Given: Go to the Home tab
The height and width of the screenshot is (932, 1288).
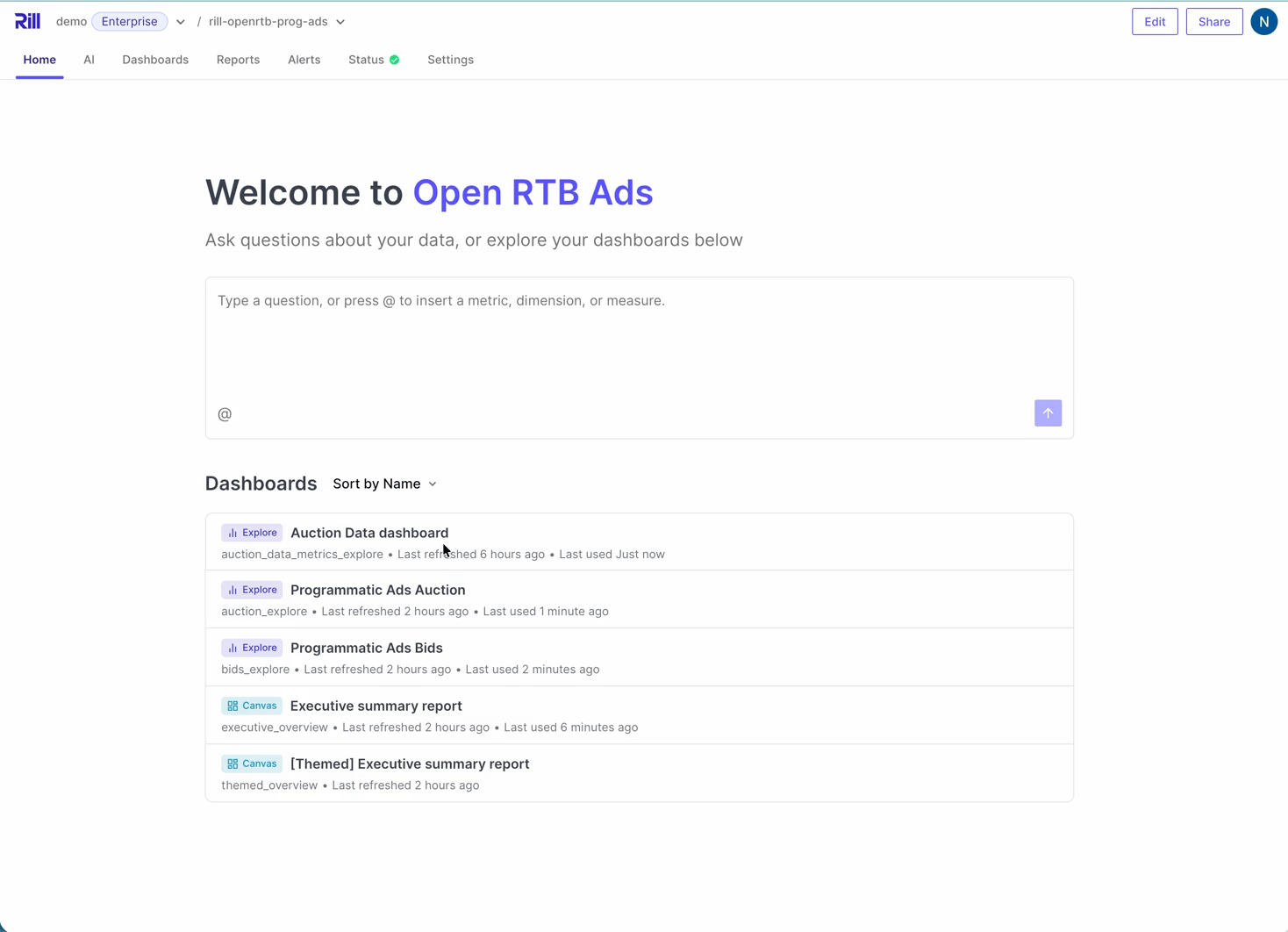Looking at the screenshot, I should coord(39,60).
